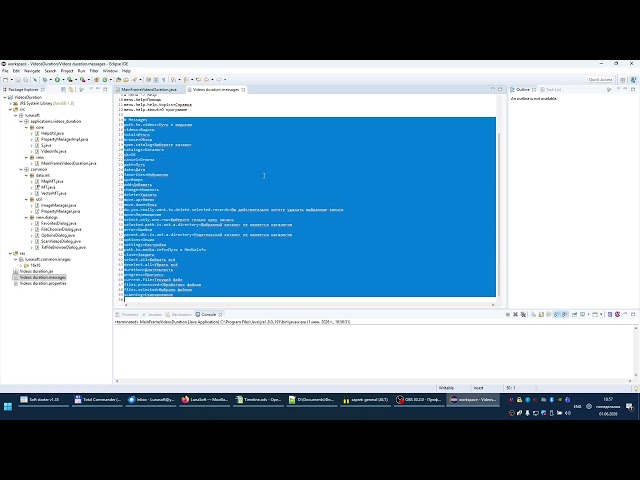This screenshot has width=640, height=480.
Task: Maximize the Console view
Action: point(633,314)
